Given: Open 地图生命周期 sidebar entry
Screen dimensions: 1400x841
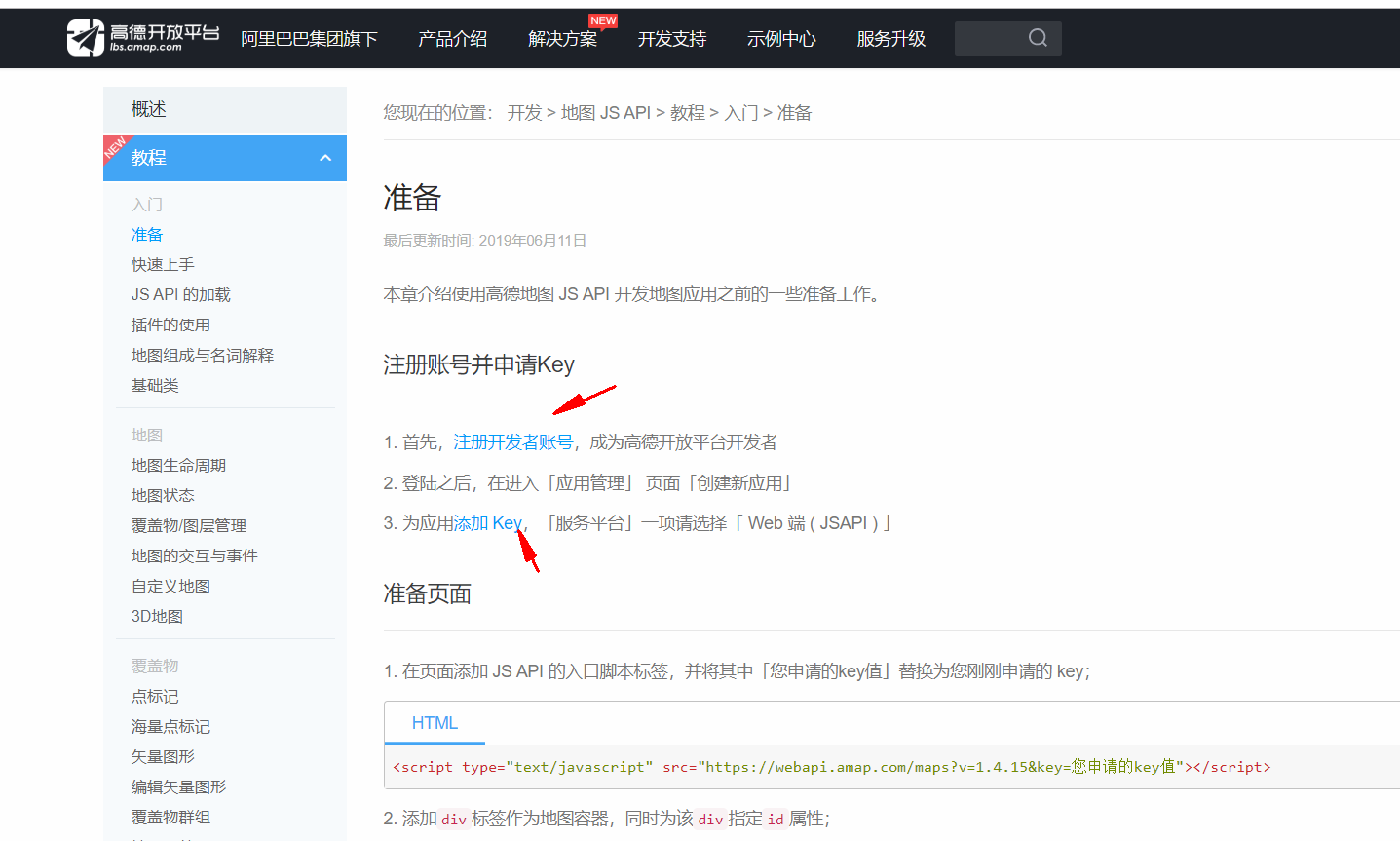Looking at the screenshot, I should pyautogui.click(x=178, y=466).
